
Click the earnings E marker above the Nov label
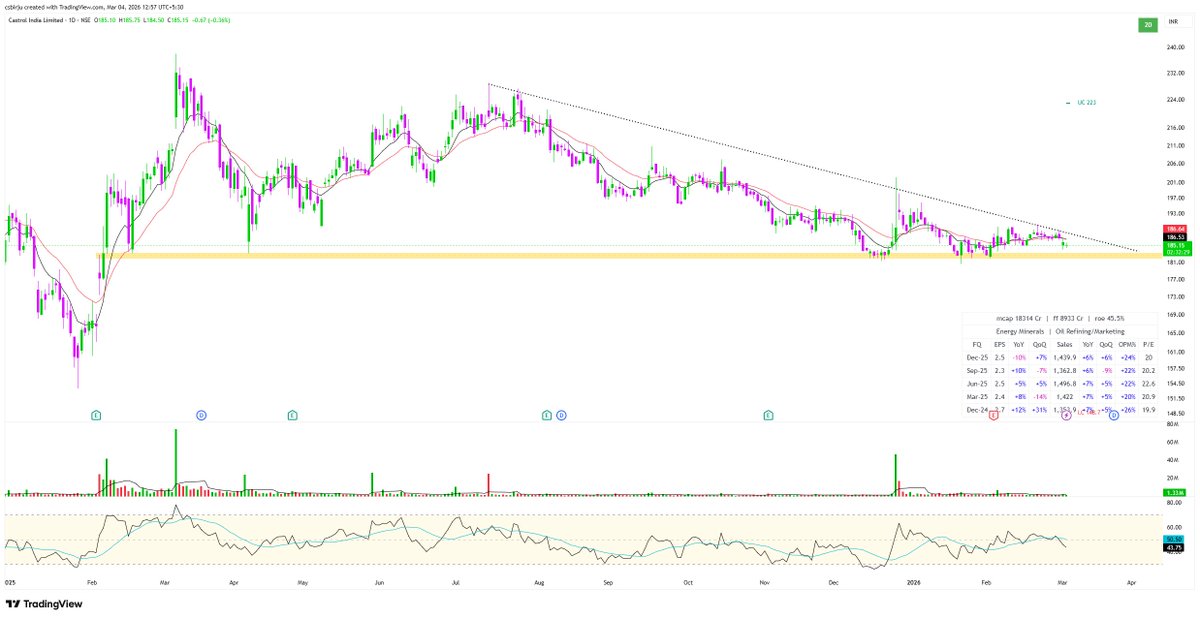pyautogui.click(x=768, y=414)
